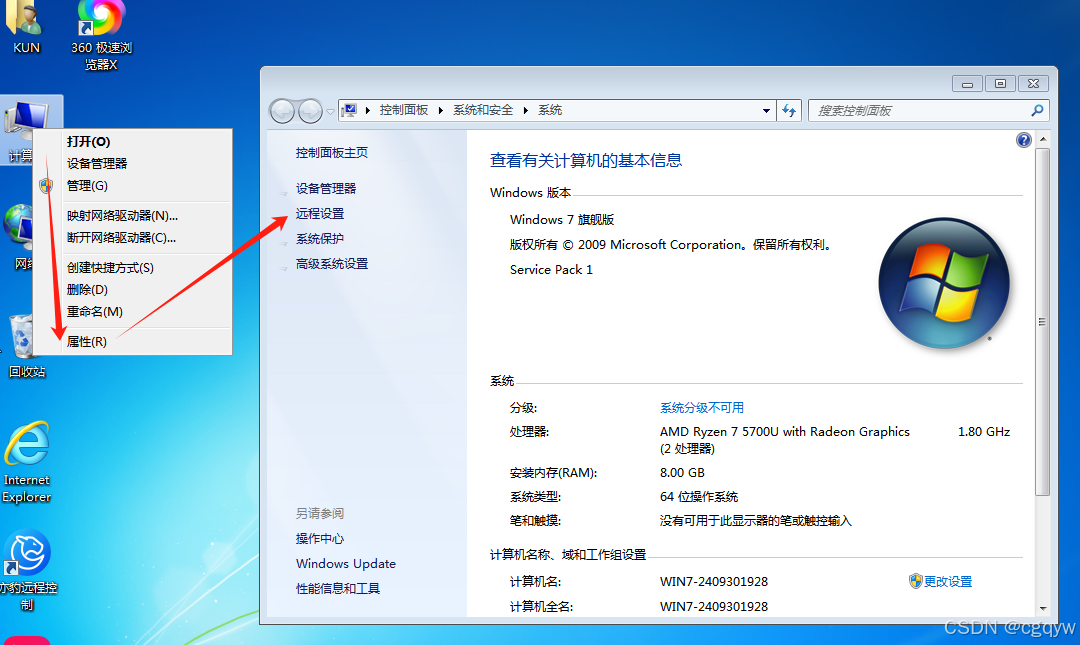The image size is (1080, 645).
Task: Open 控制面板主页 link in sidebar
Action: (332, 152)
